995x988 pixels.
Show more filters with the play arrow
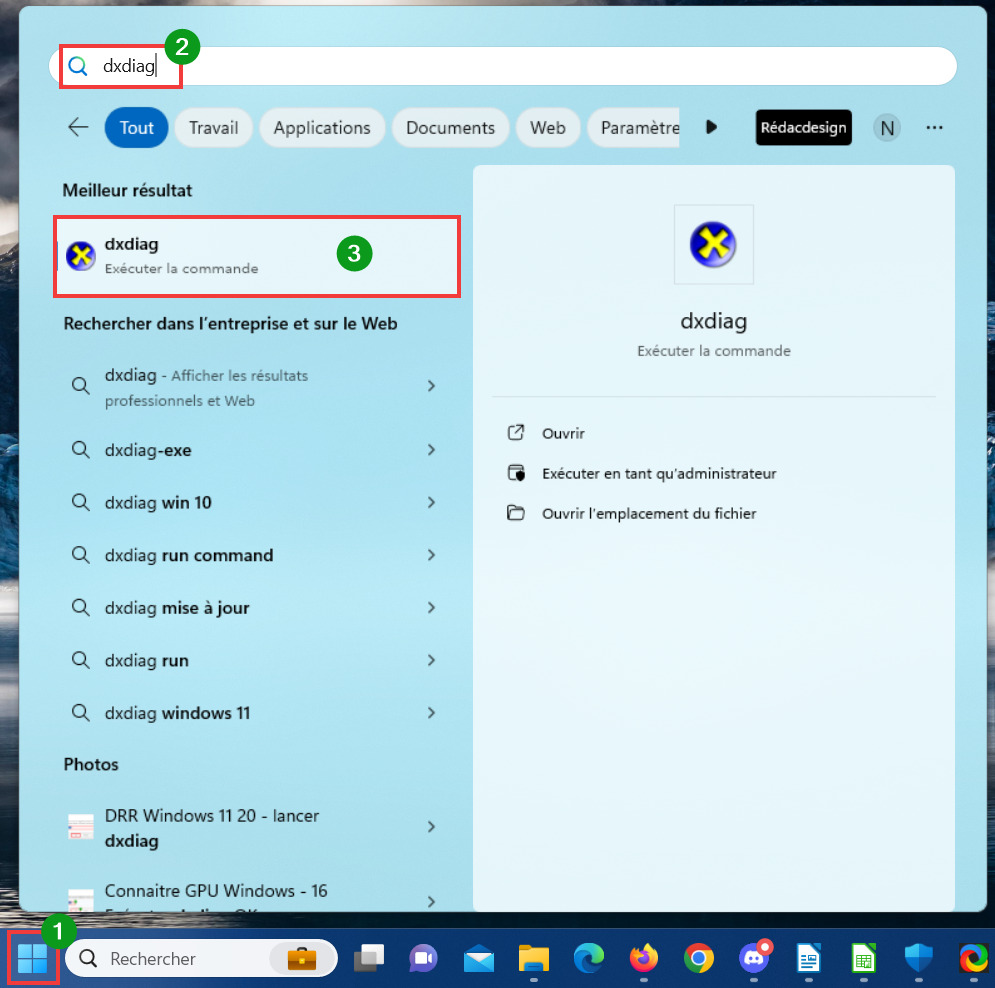click(x=711, y=127)
